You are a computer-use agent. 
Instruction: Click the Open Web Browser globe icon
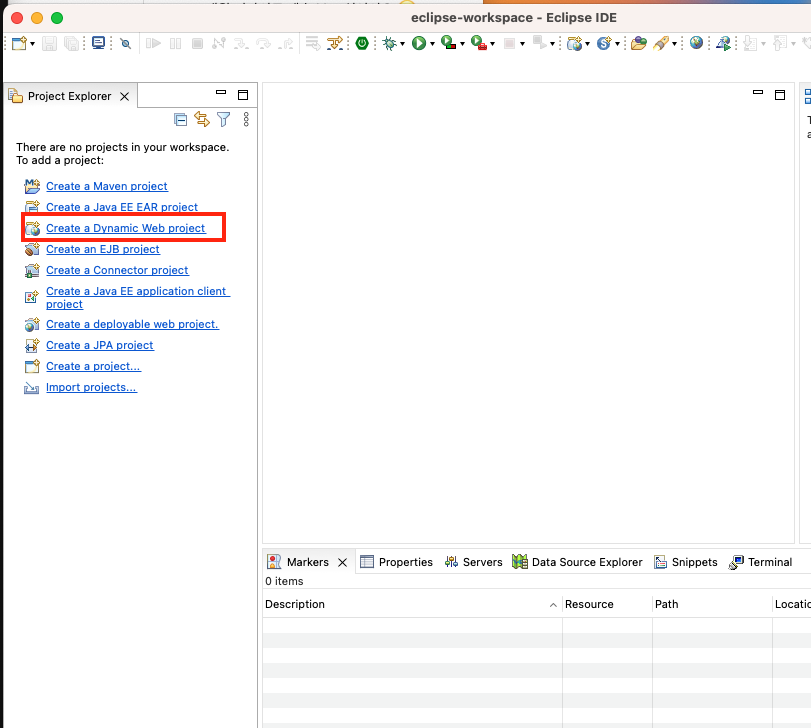click(x=696, y=43)
